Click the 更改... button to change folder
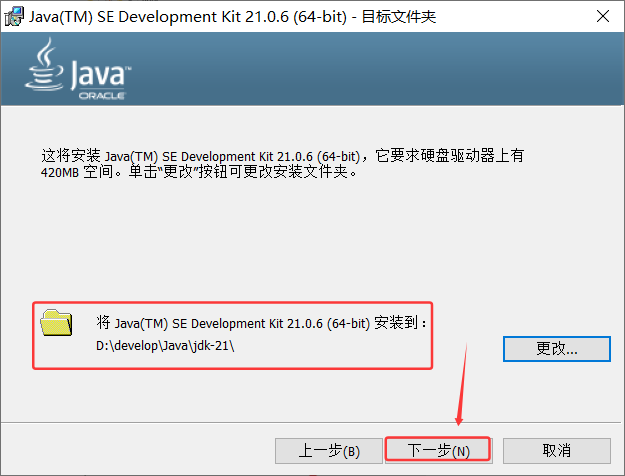Image resolution: width=625 pixels, height=476 pixels. pyautogui.click(x=556, y=349)
